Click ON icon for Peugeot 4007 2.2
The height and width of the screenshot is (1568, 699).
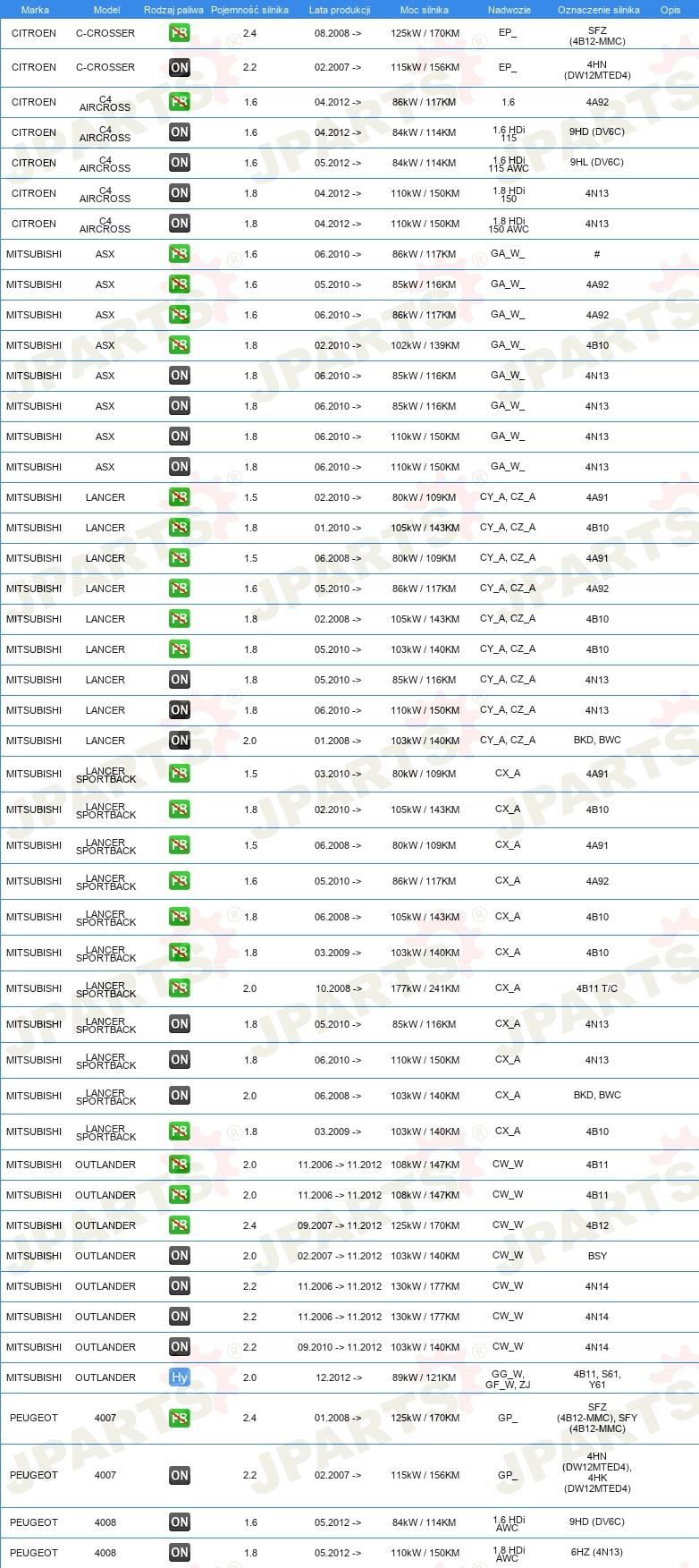click(180, 1475)
